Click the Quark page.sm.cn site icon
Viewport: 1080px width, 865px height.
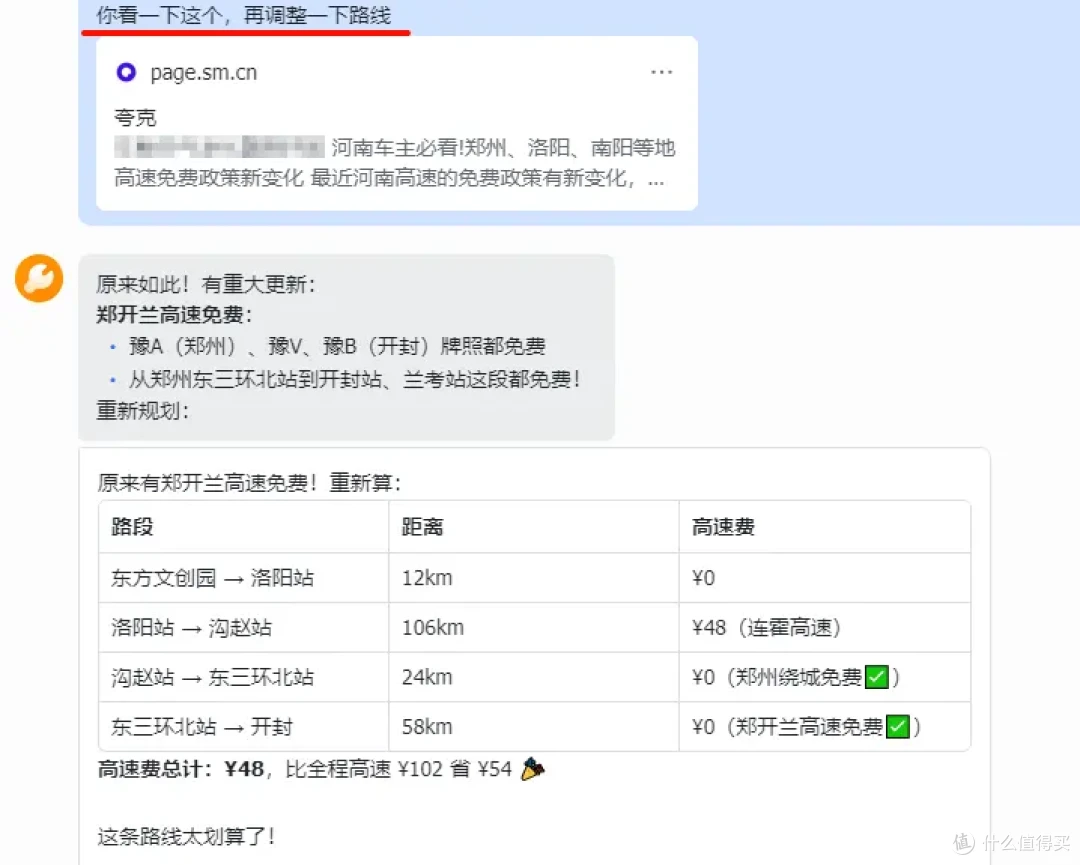pyautogui.click(x=126, y=72)
